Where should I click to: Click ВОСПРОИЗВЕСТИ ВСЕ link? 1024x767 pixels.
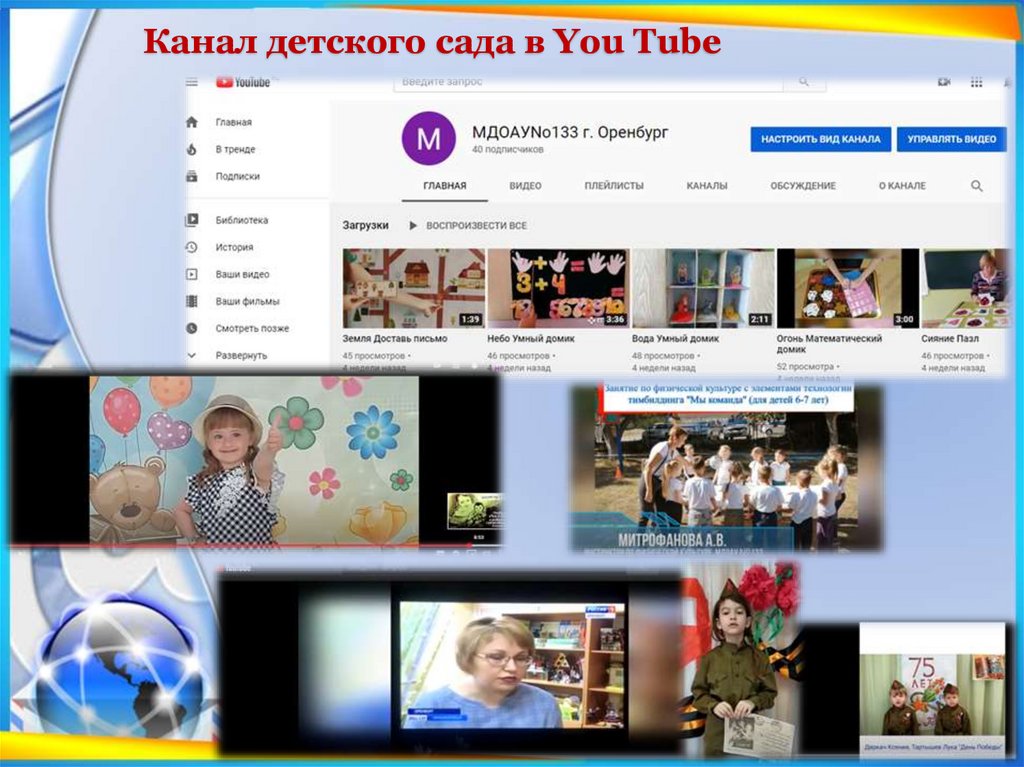click(476, 225)
